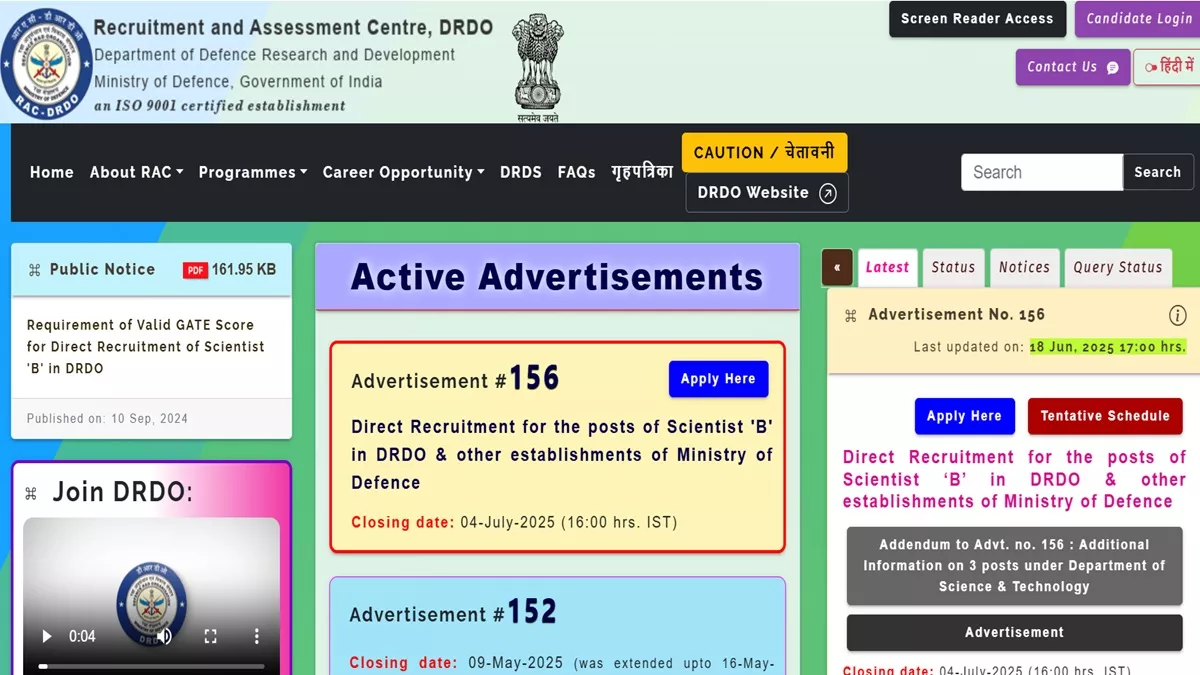
Task: Switch to the Query Status tab
Action: [1118, 268]
